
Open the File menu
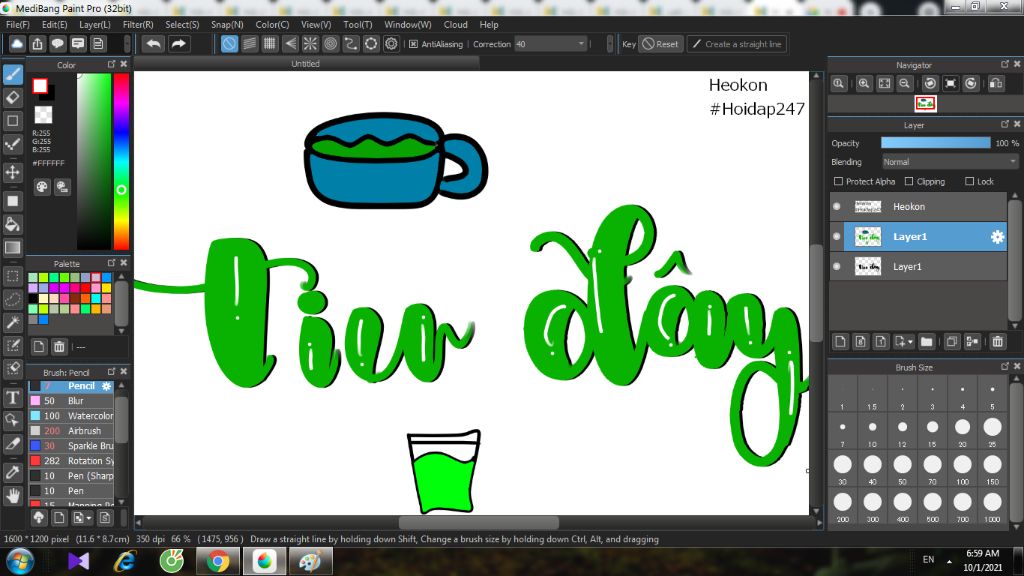tap(18, 24)
